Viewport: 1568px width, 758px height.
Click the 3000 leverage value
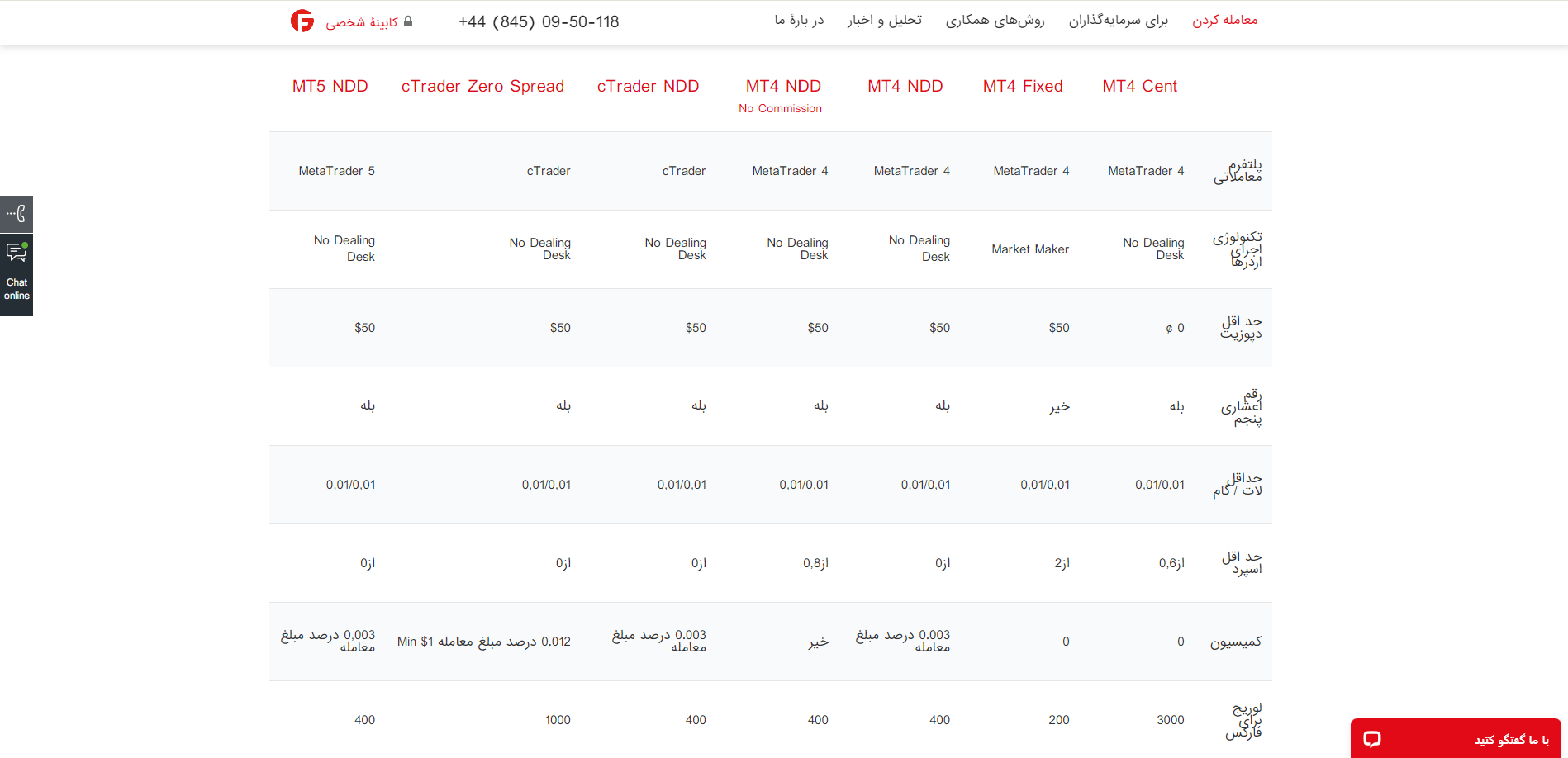(1171, 720)
